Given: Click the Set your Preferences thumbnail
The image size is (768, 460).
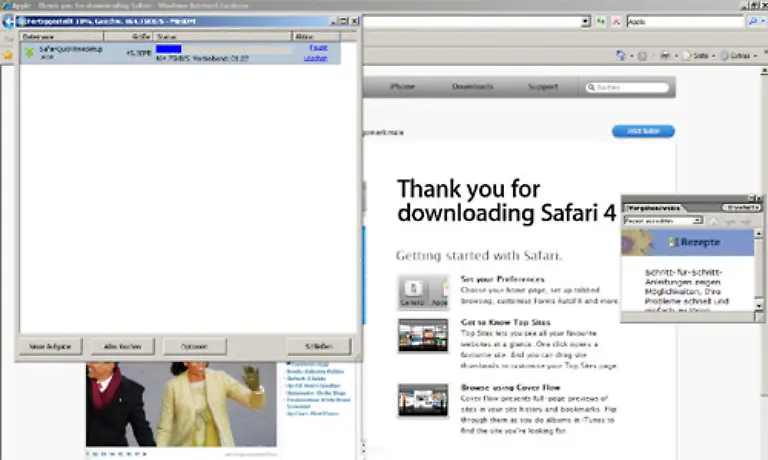Looking at the screenshot, I should (423, 292).
